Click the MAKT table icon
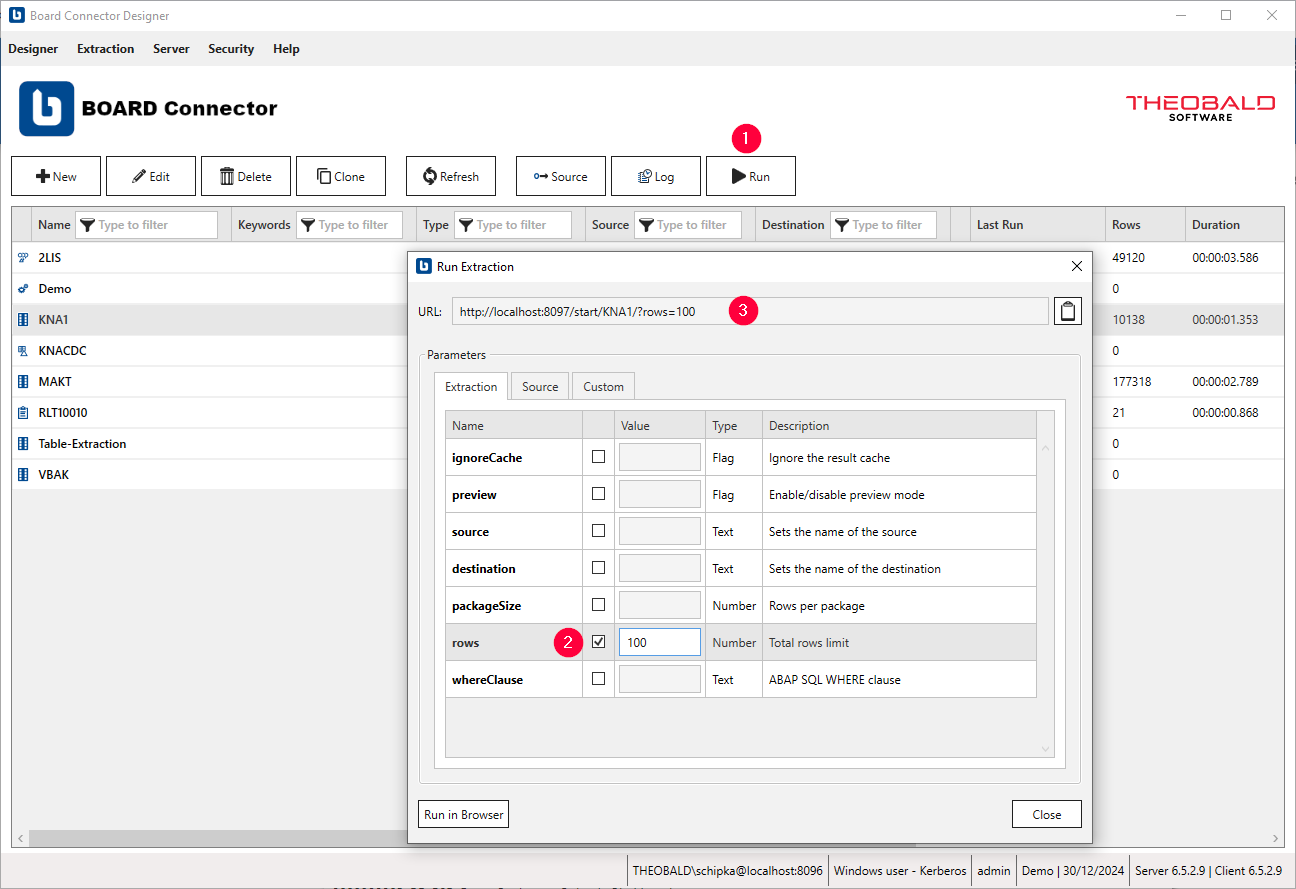Image resolution: width=1296 pixels, height=889 pixels. pyautogui.click(x=23, y=381)
